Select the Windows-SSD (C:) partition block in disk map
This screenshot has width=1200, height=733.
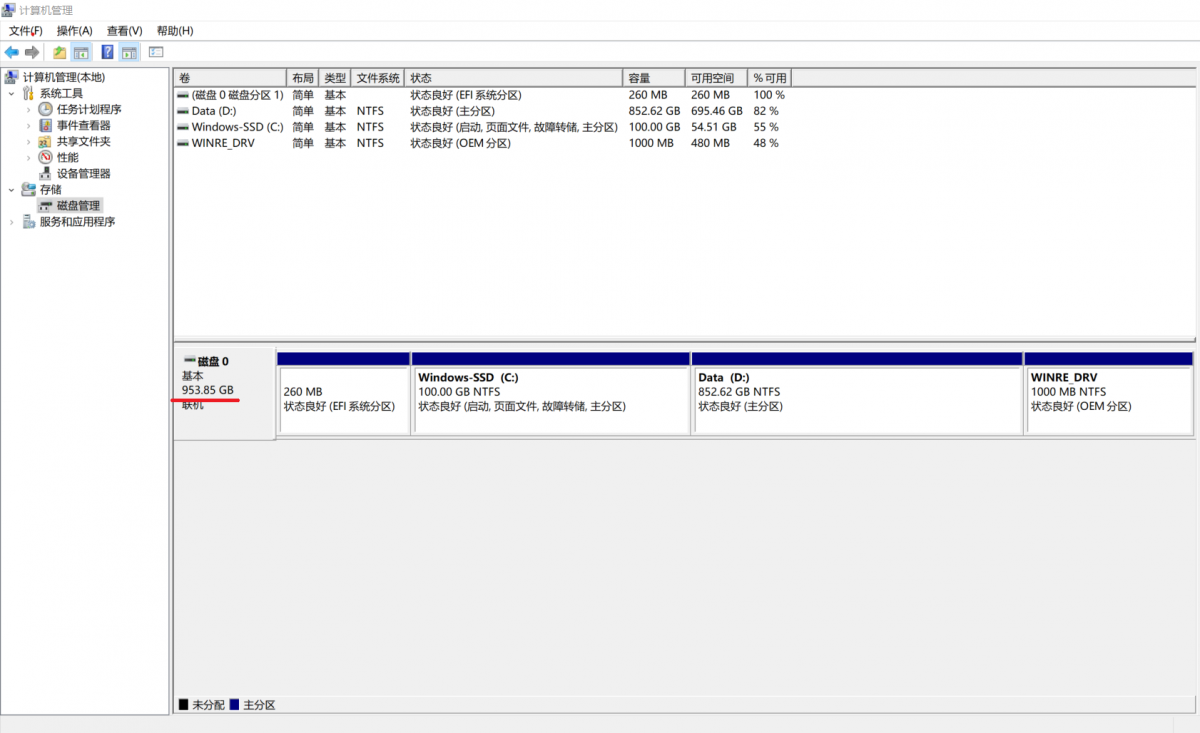(551, 399)
